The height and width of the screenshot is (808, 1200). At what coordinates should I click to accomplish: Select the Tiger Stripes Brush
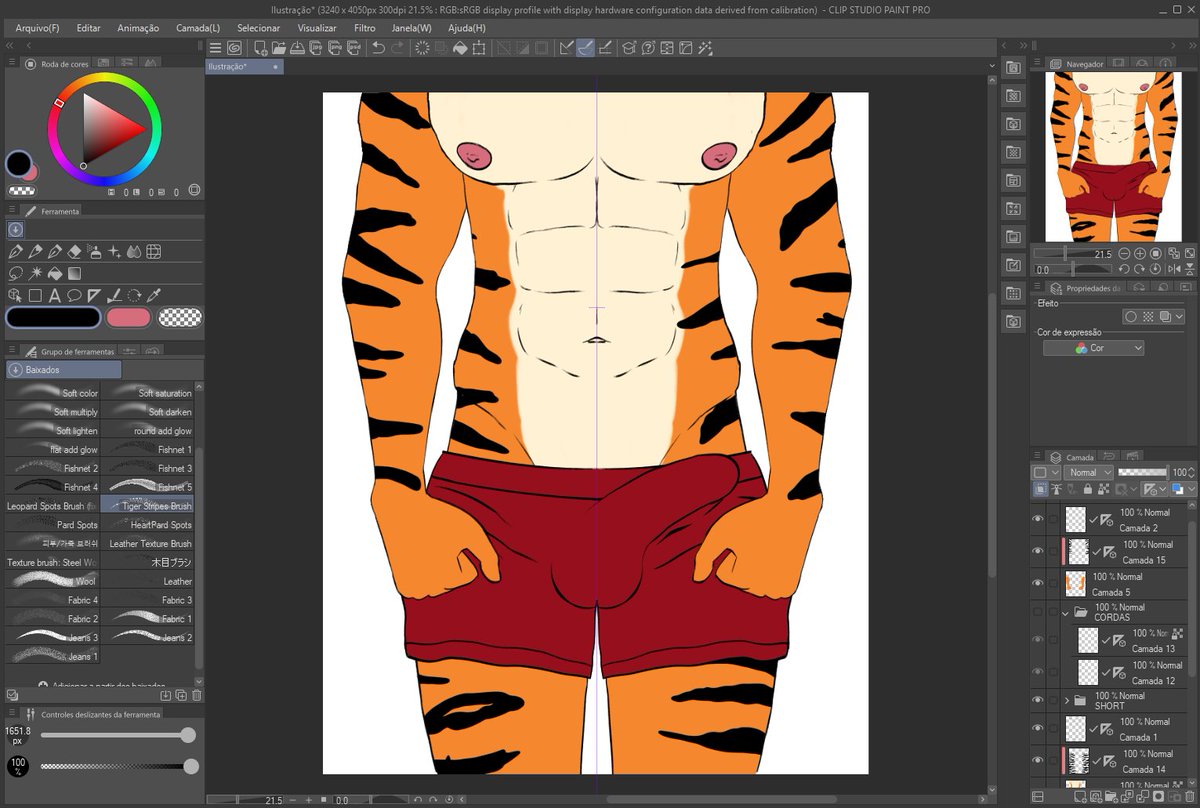click(x=147, y=506)
